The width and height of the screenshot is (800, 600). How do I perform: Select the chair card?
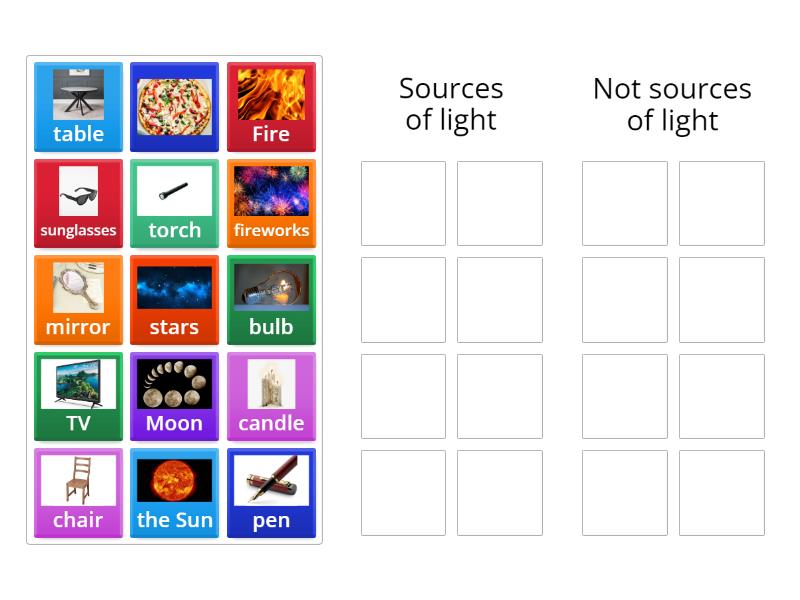[78, 493]
